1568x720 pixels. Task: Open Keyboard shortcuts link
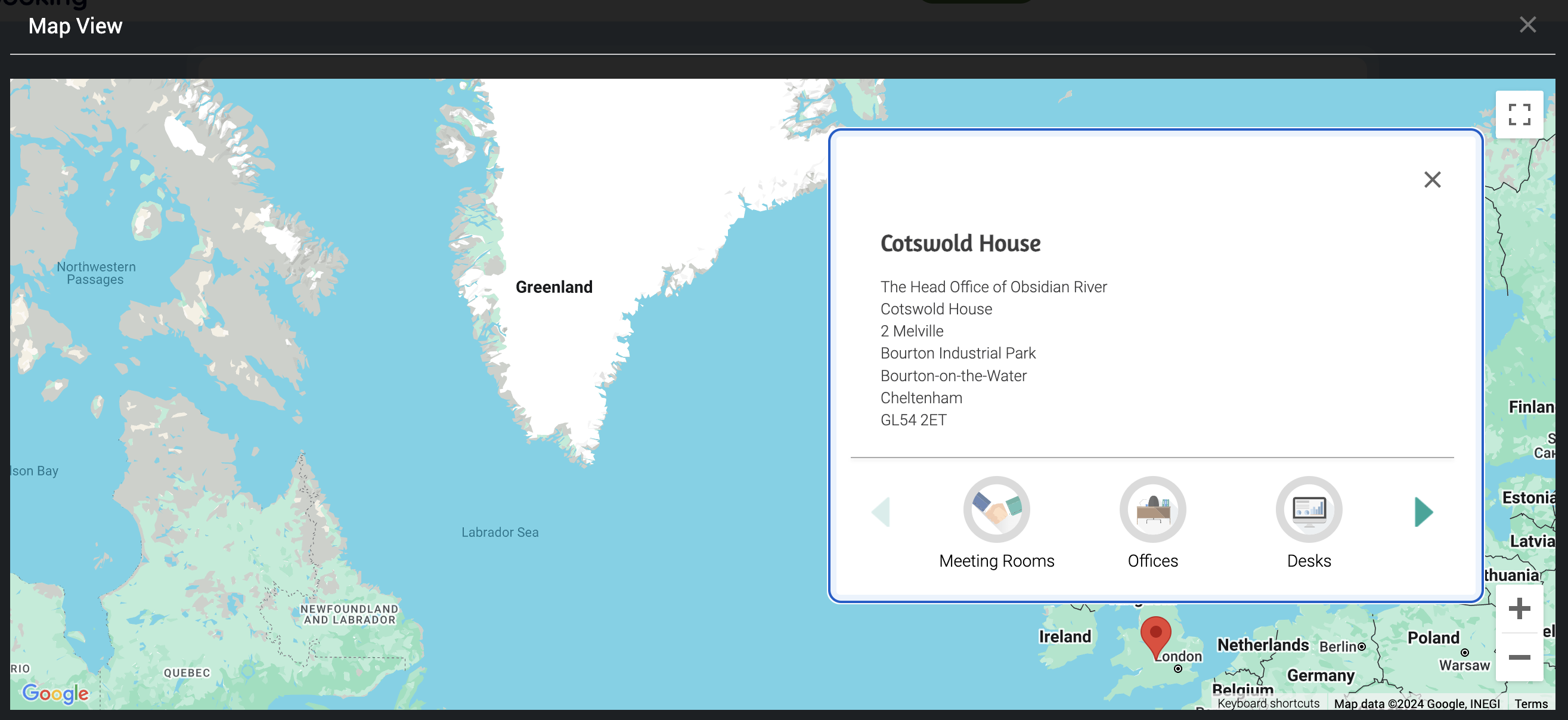1268,703
